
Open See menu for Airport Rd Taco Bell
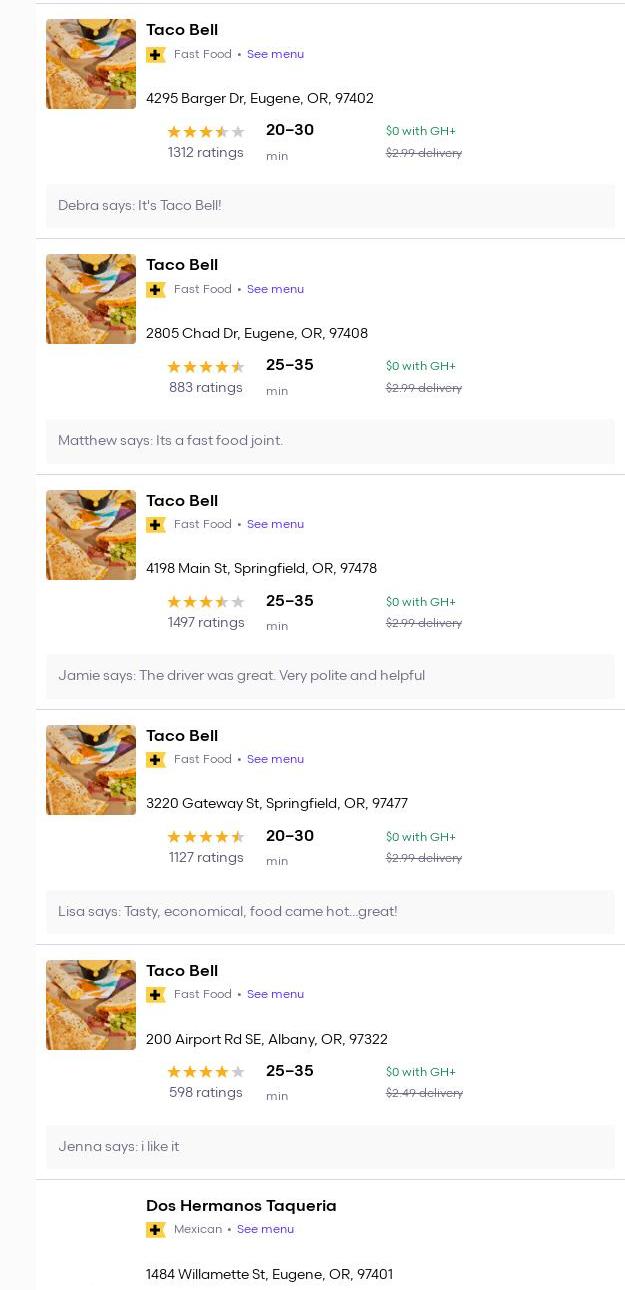275,995
